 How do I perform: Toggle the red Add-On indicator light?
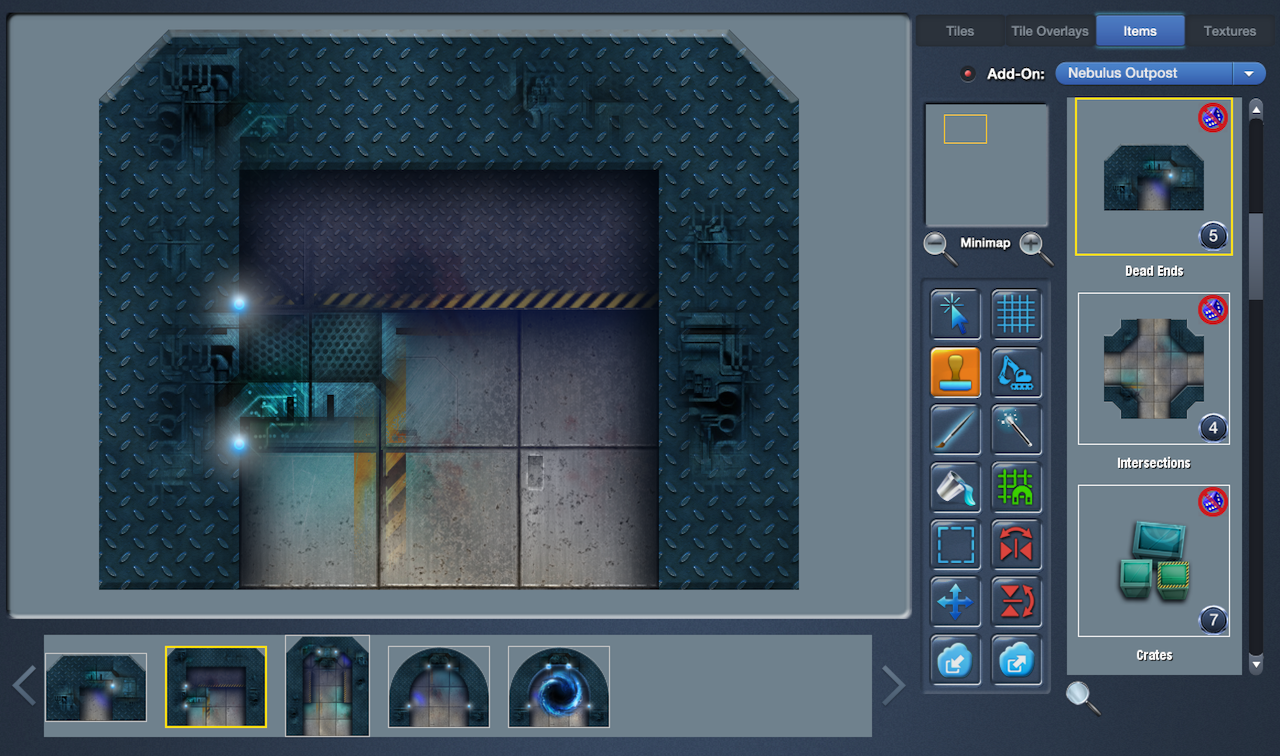pyautogui.click(x=967, y=74)
